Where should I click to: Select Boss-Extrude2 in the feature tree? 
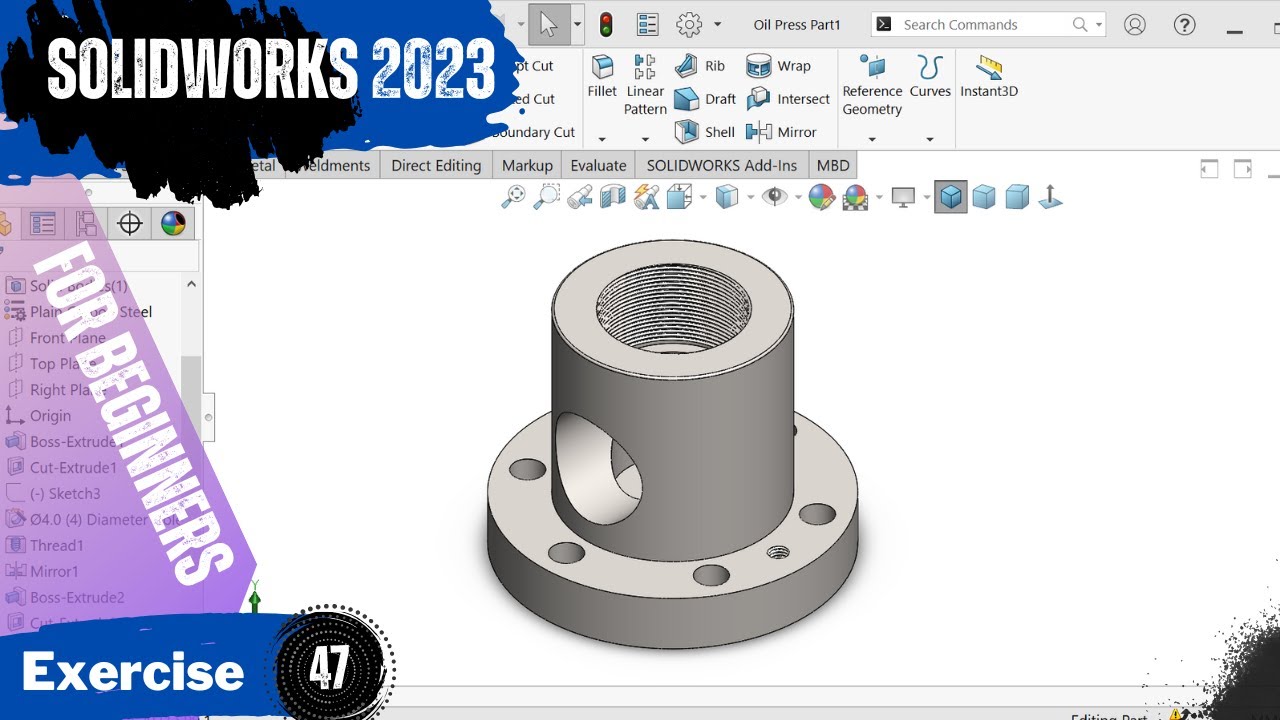65,597
